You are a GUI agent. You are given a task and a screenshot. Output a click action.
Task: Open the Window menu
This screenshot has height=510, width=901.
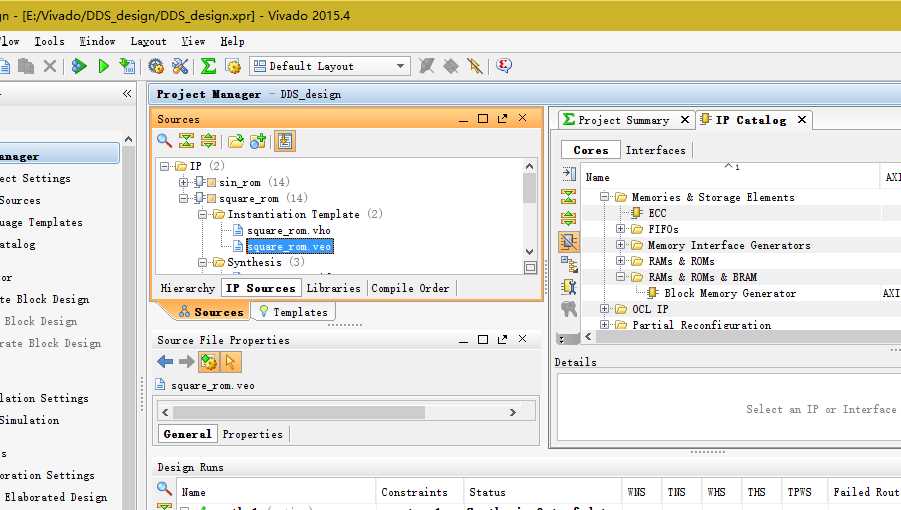[97, 41]
